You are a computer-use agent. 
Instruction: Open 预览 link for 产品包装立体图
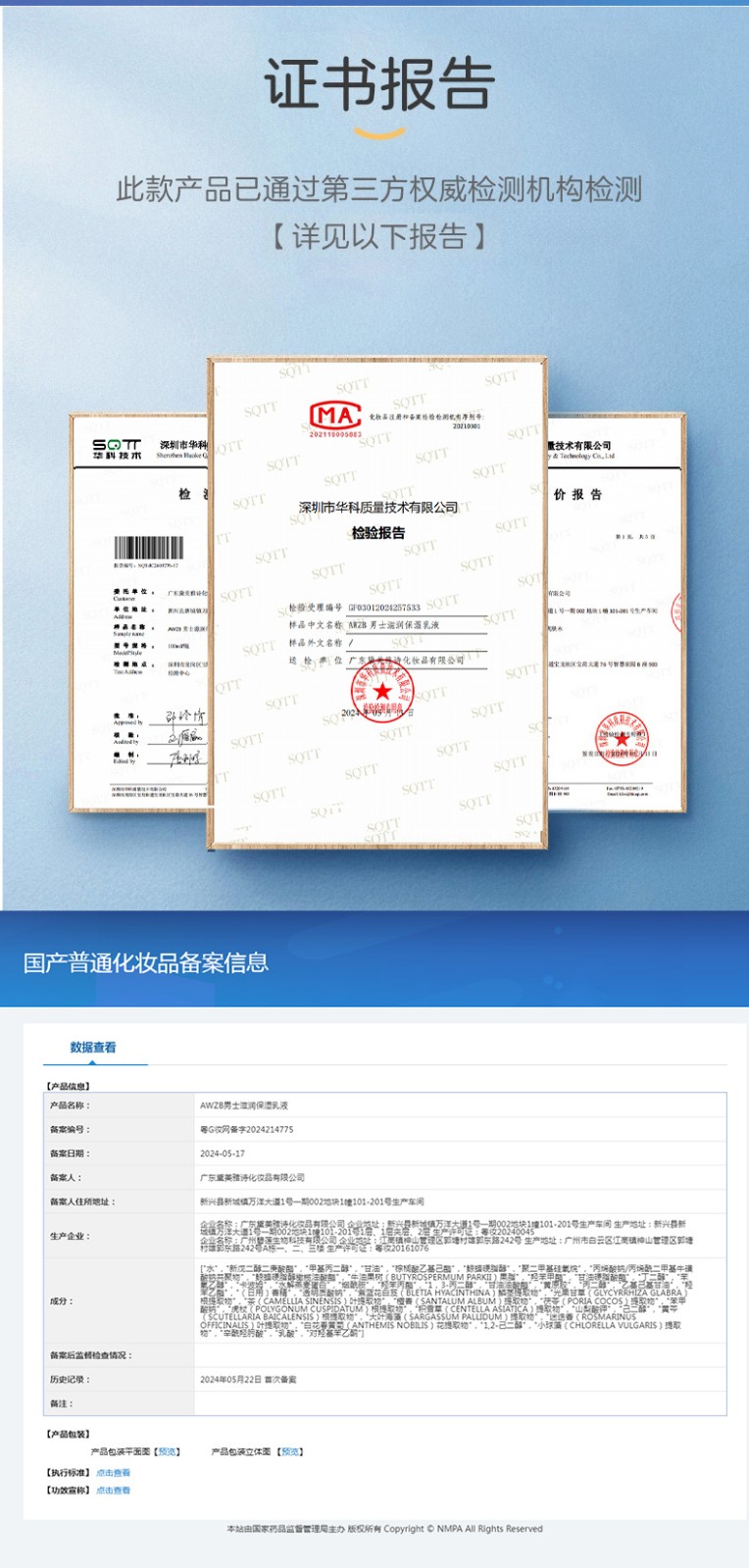click(x=290, y=1451)
